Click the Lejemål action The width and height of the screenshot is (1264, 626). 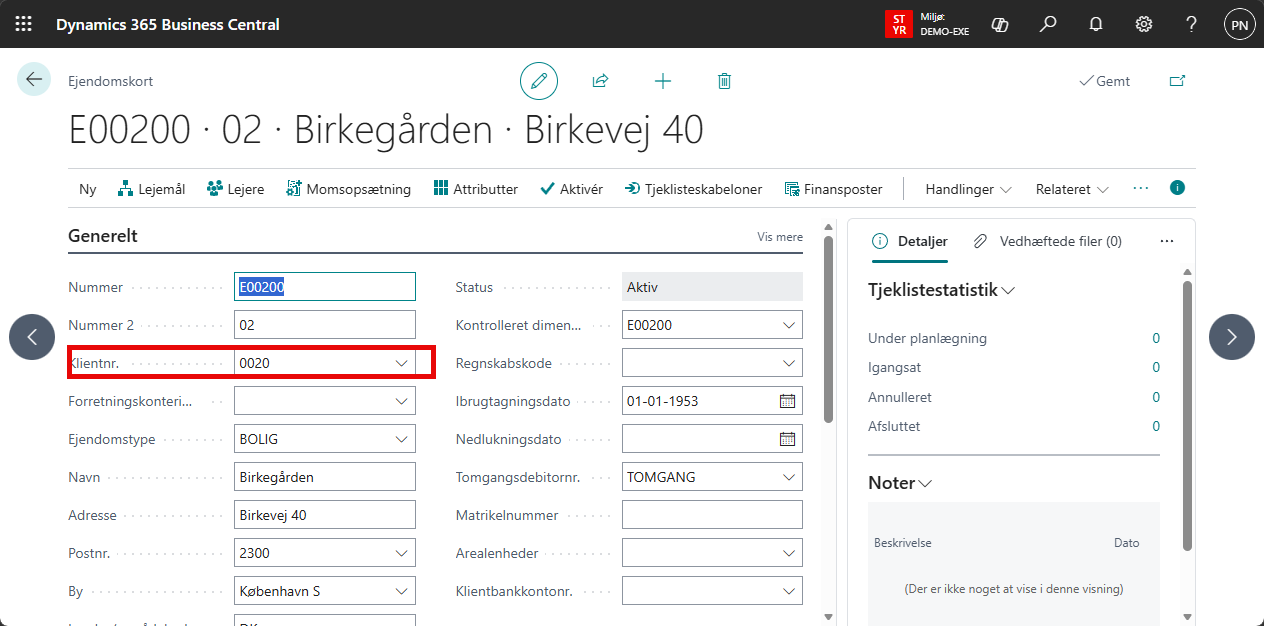[x=151, y=189]
